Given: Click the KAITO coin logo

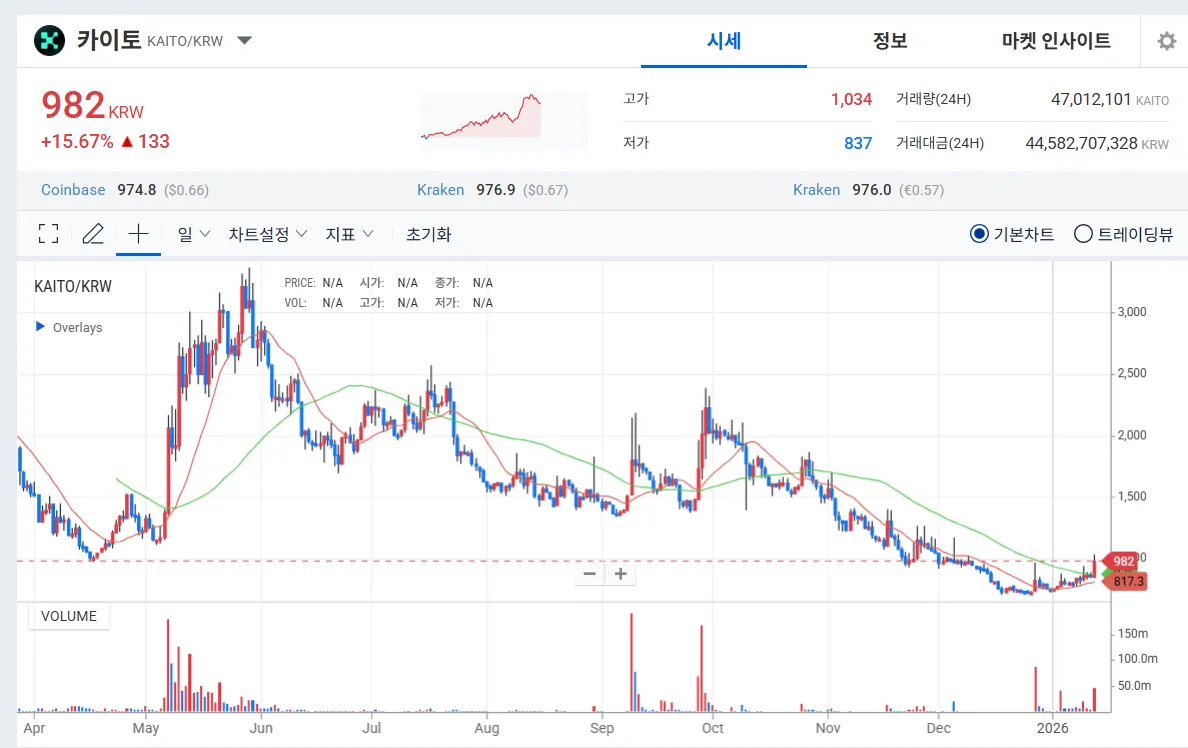Looking at the screenshot, I should (49, 40).
